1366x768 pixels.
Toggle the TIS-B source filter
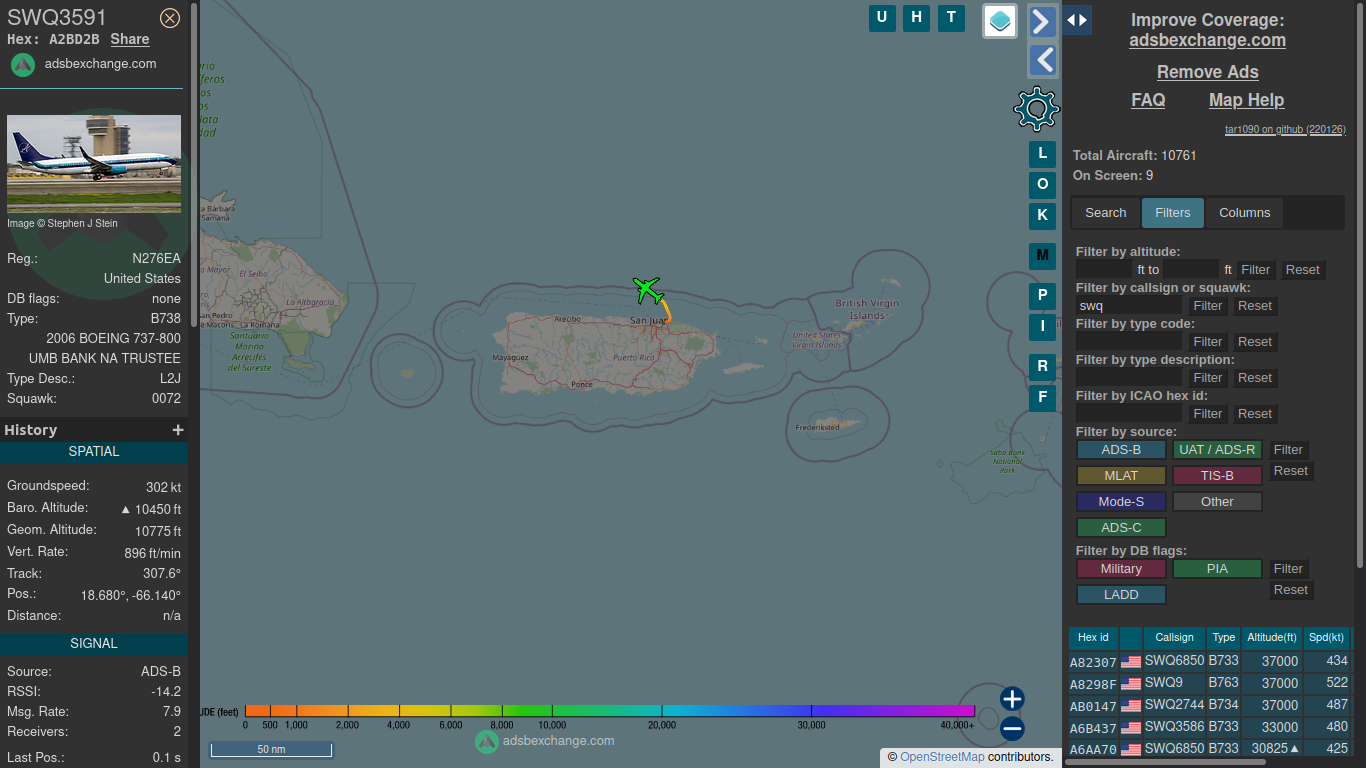coord(1217,476)
